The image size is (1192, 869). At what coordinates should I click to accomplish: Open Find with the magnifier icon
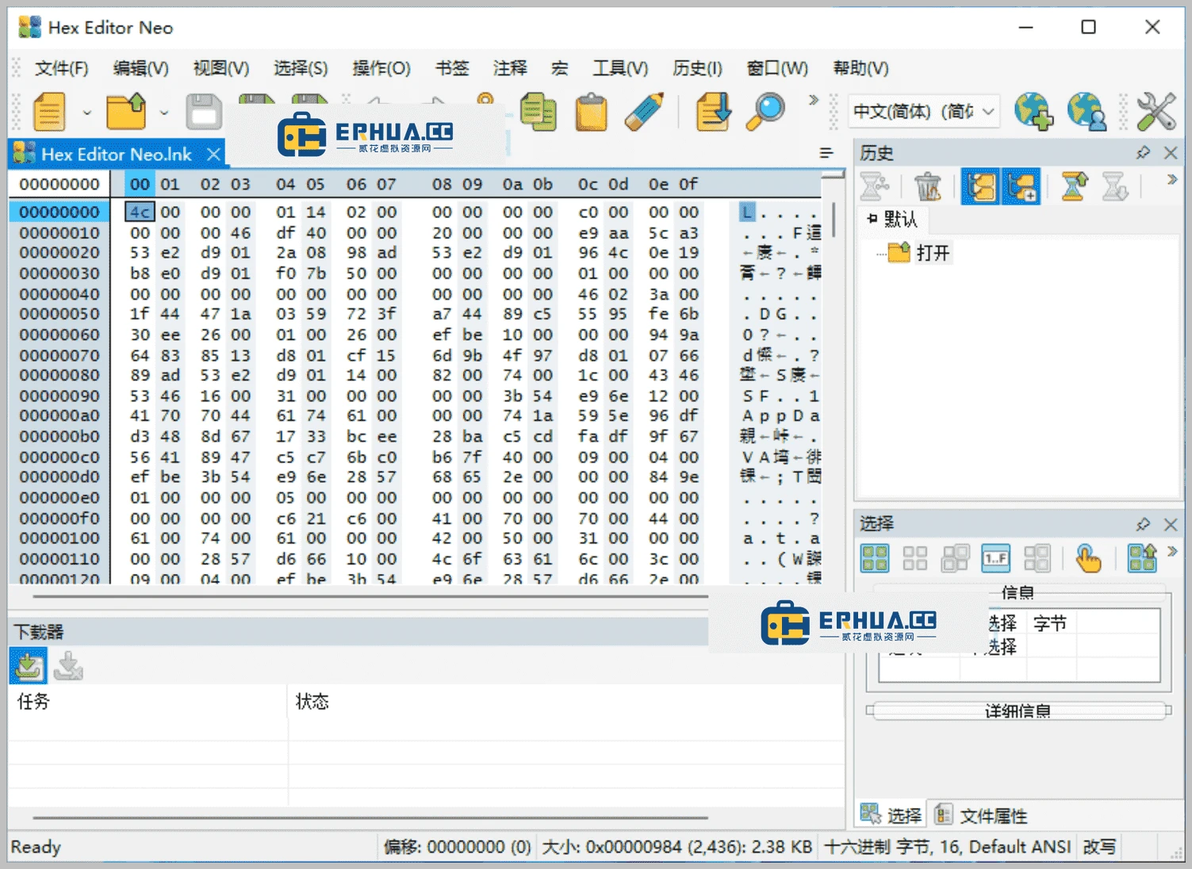(x=765, y=112)
